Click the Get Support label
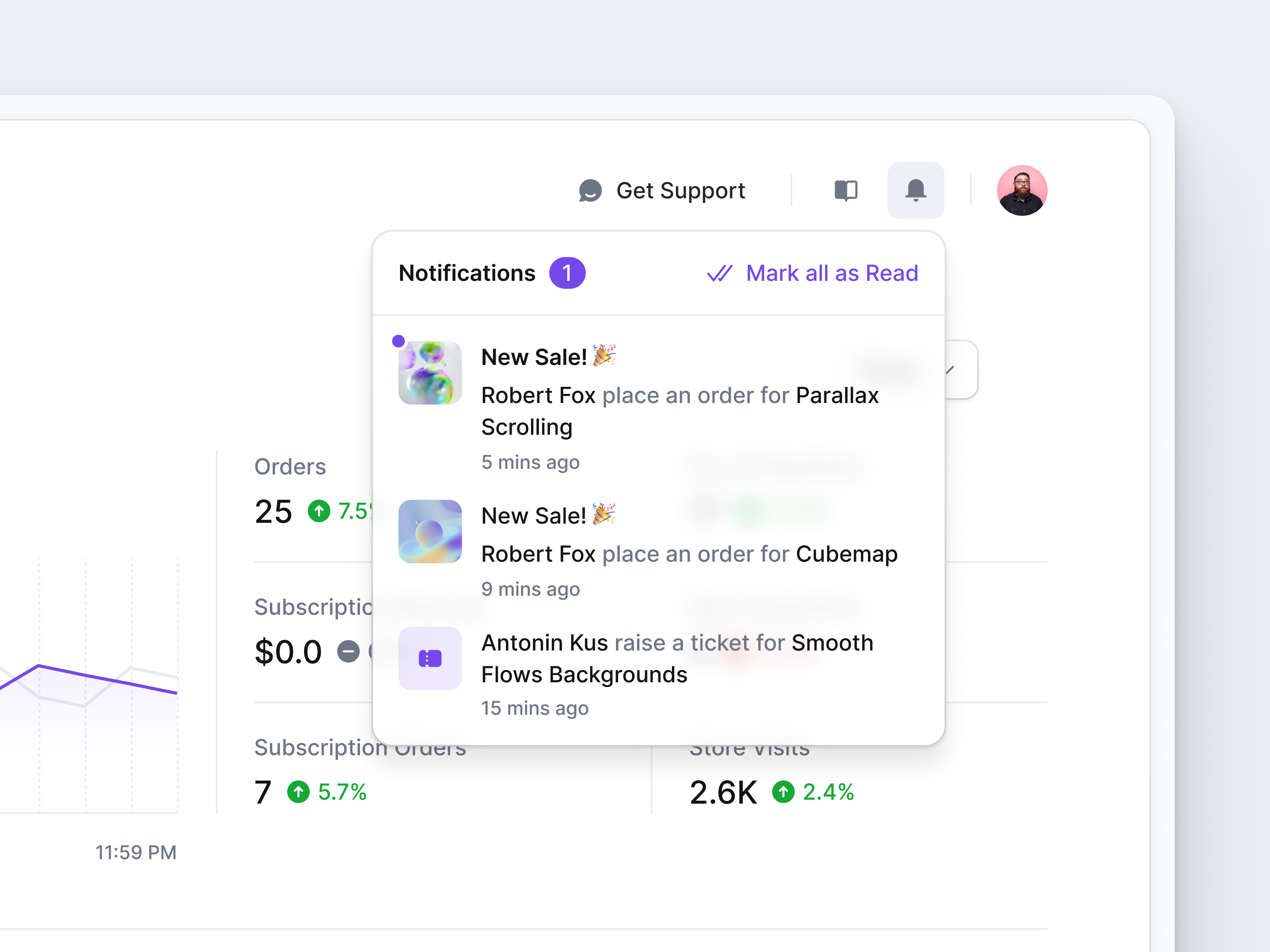The height and width of the screenshot is (952, 1270). tap(681, 190)
